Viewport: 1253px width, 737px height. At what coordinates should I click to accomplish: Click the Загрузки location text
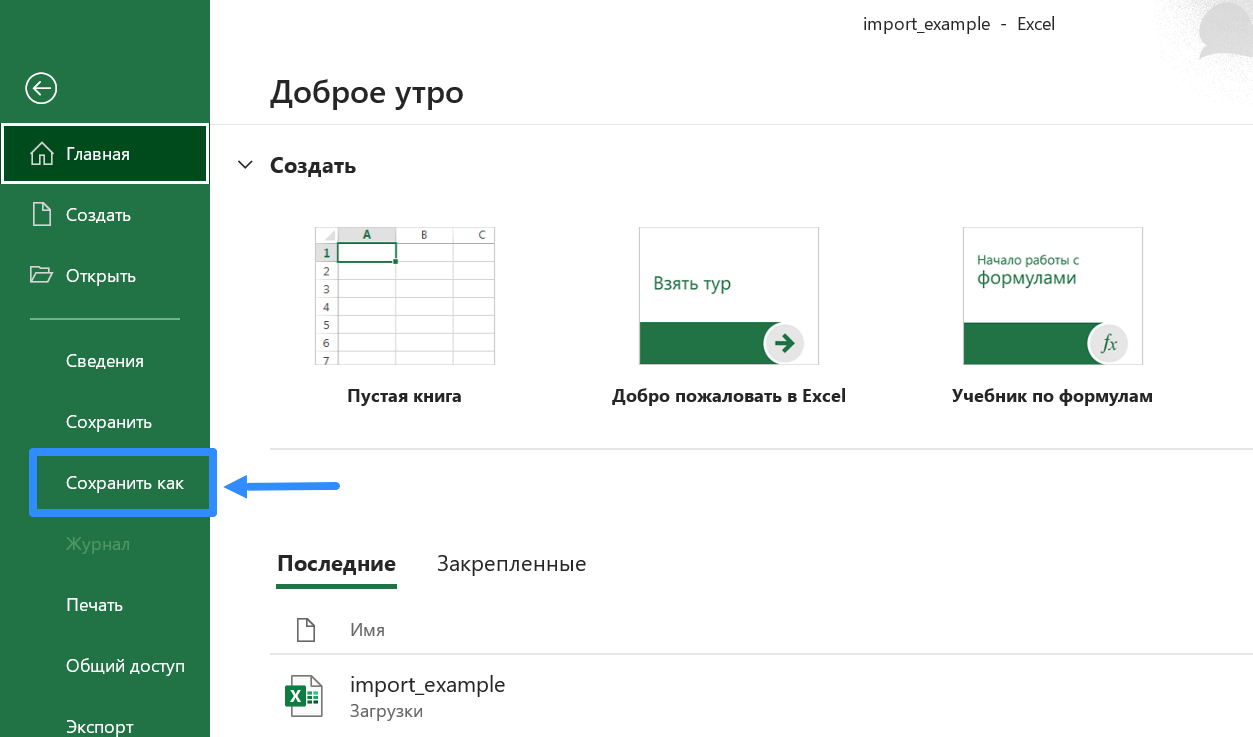click(x=386, y=712)
